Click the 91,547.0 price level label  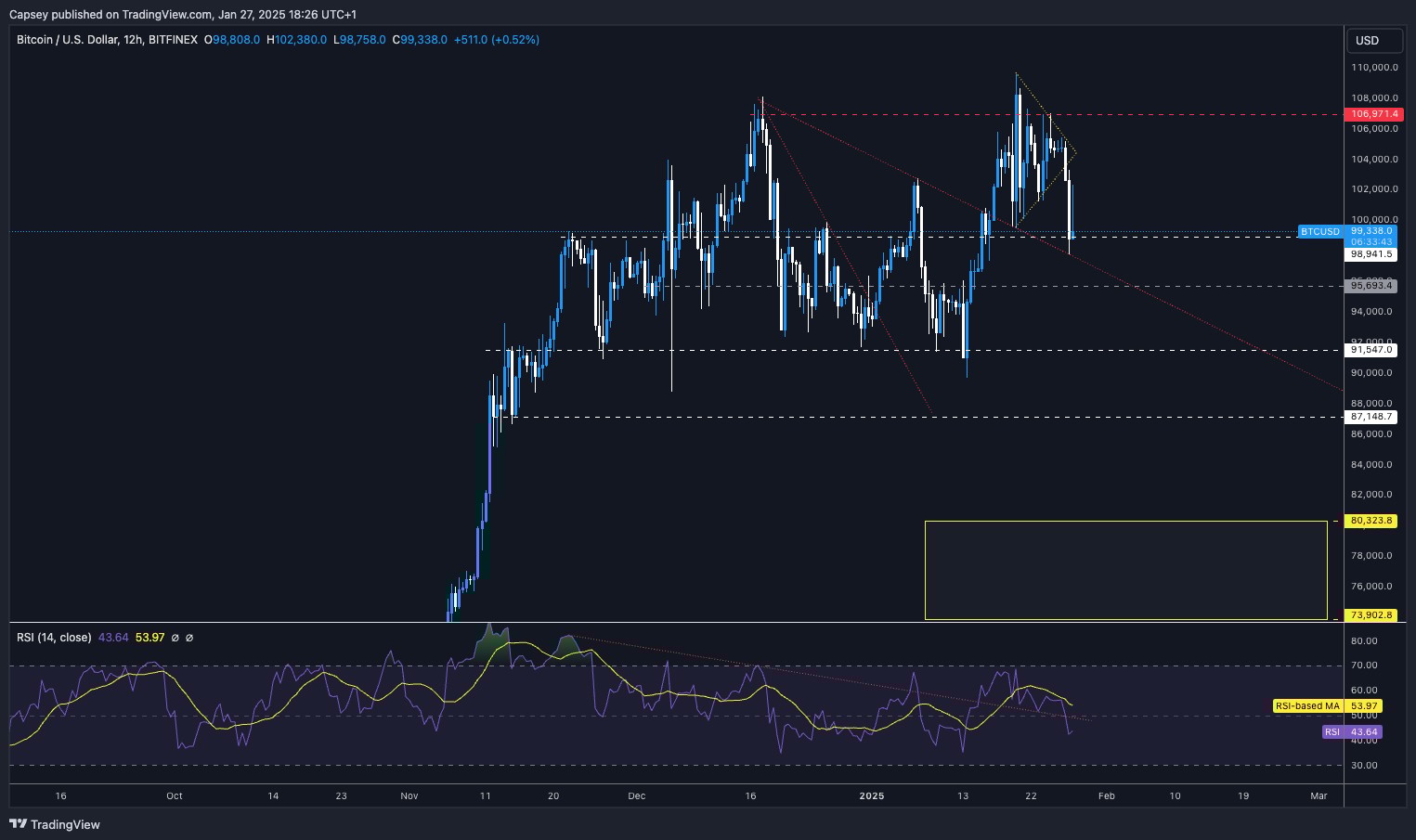point(1371,350)
